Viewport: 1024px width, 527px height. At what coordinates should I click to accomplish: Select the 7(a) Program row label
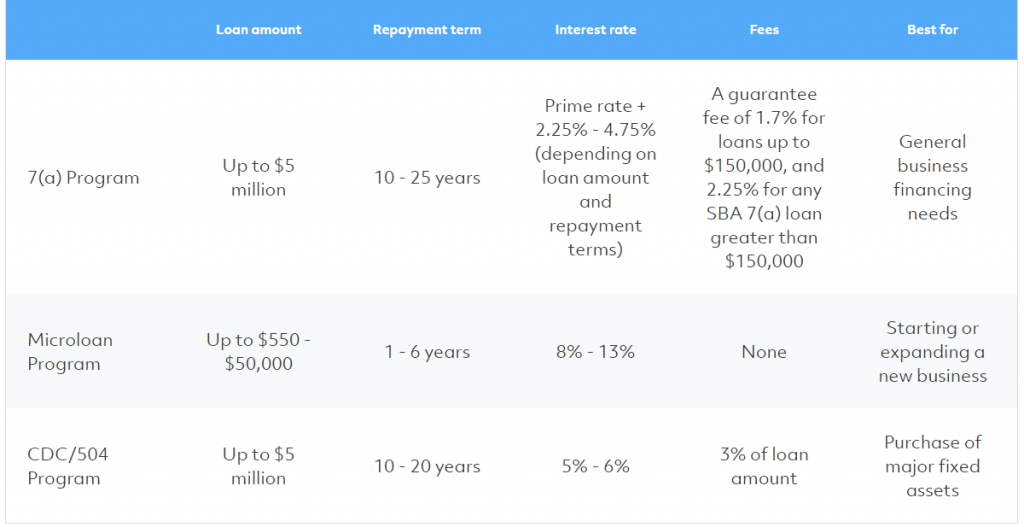84,178
